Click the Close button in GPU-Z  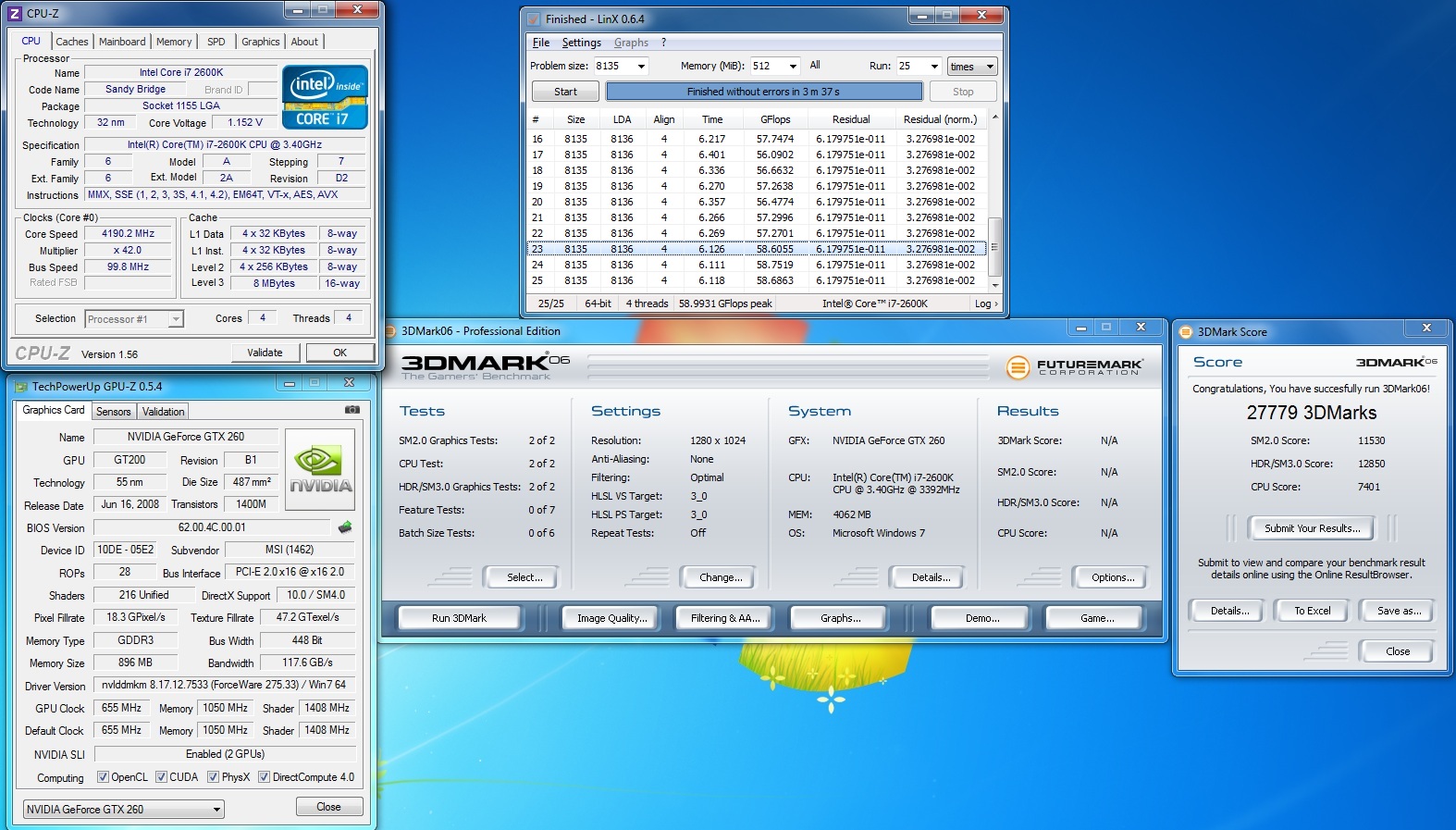point(328,807)
